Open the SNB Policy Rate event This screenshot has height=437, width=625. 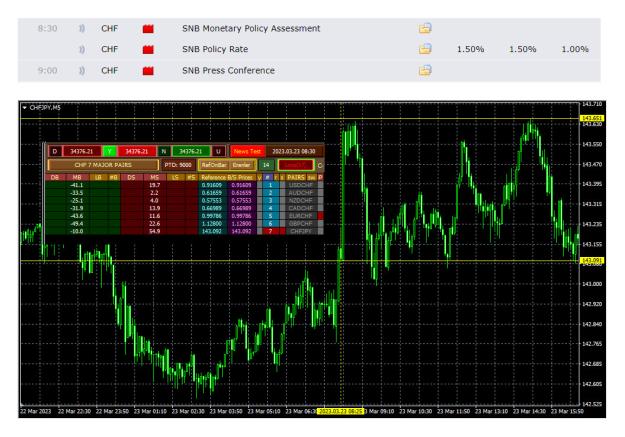215,49
